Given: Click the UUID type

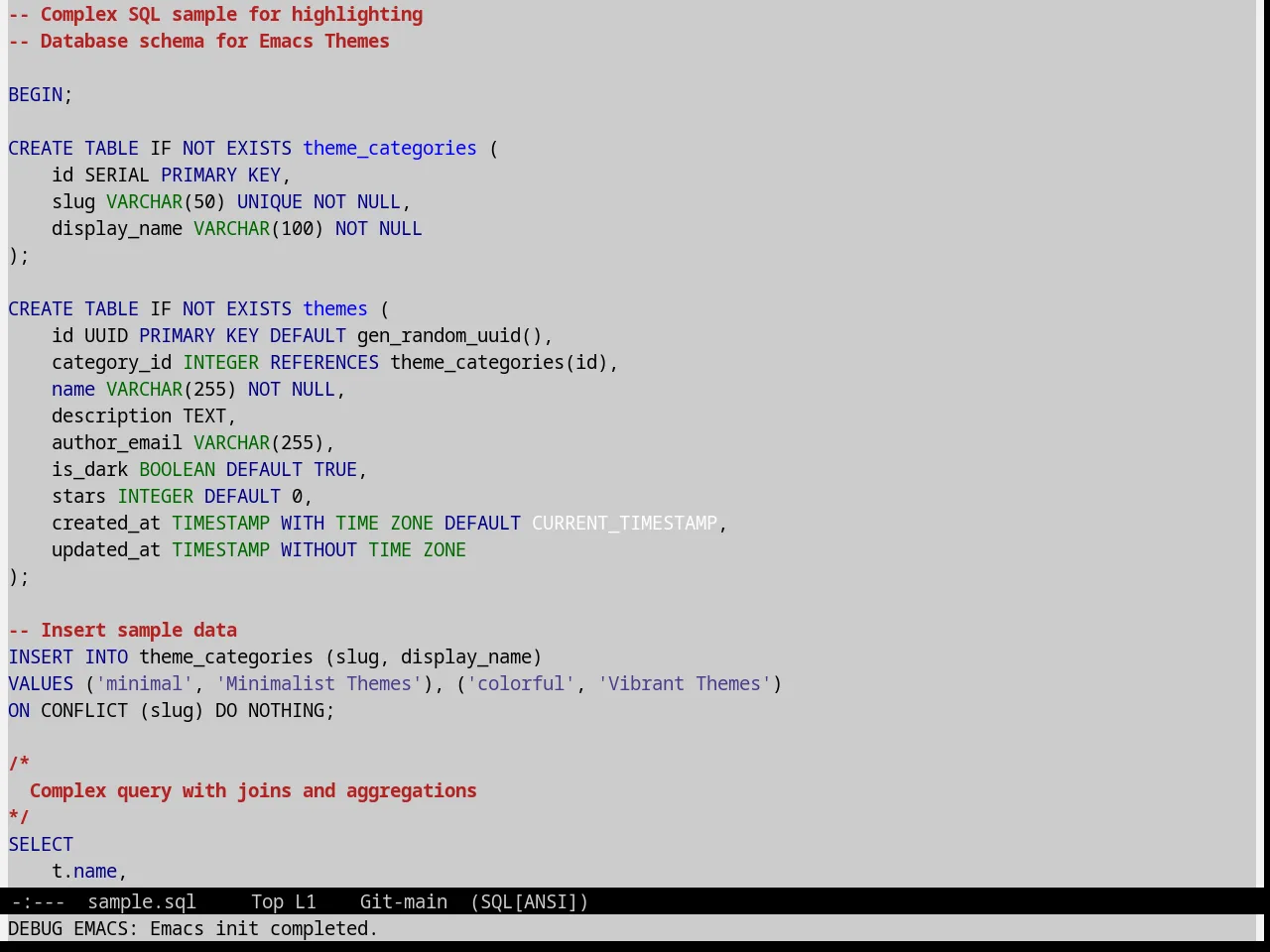Looking at the screenshot, I should (x=106, y=336).
